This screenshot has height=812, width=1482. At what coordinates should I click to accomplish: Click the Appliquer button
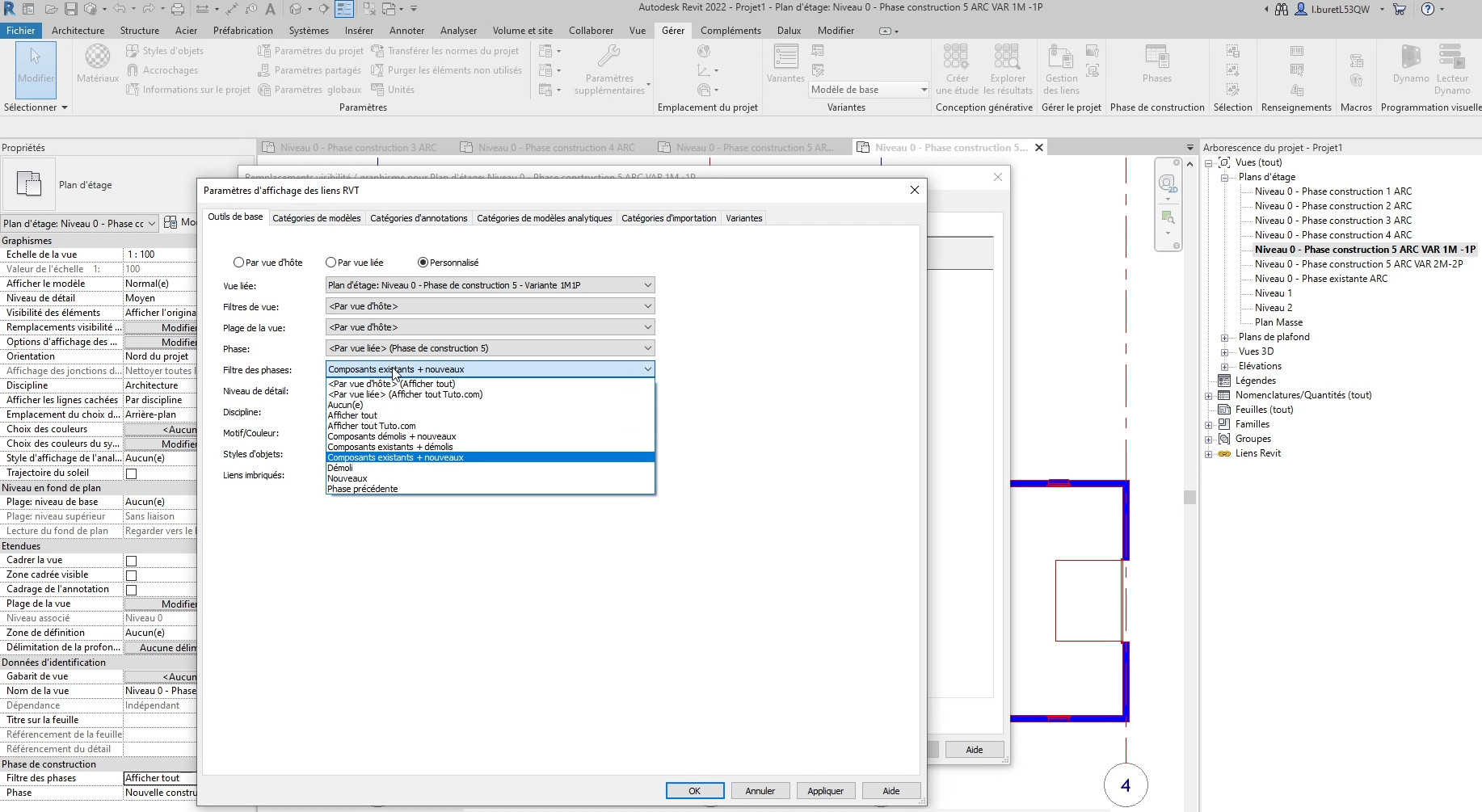tap(825, 791)
